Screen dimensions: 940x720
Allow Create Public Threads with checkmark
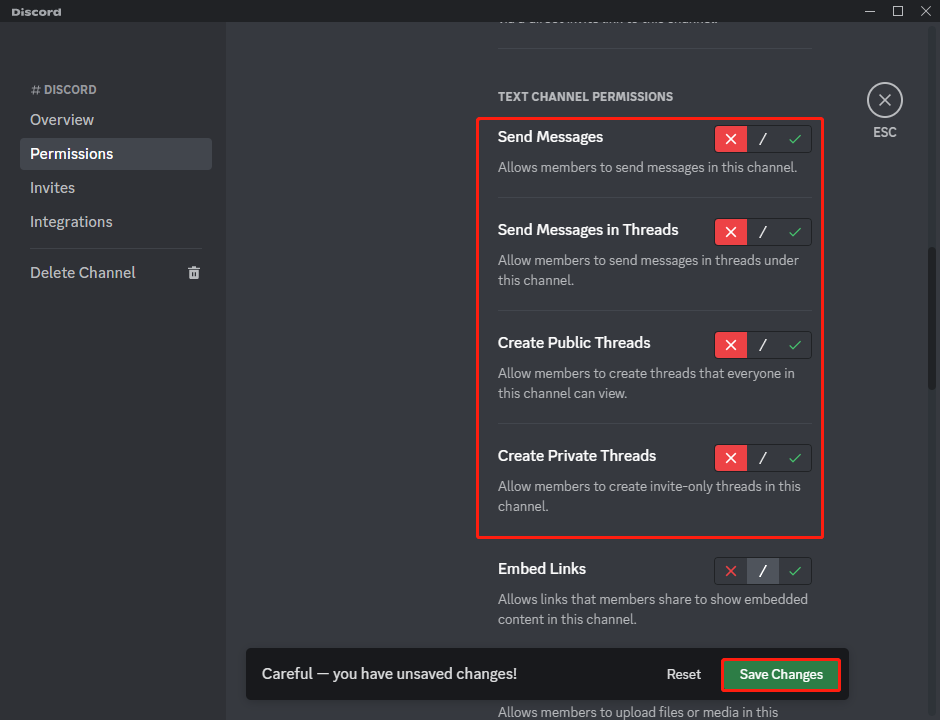coord(795,345)
